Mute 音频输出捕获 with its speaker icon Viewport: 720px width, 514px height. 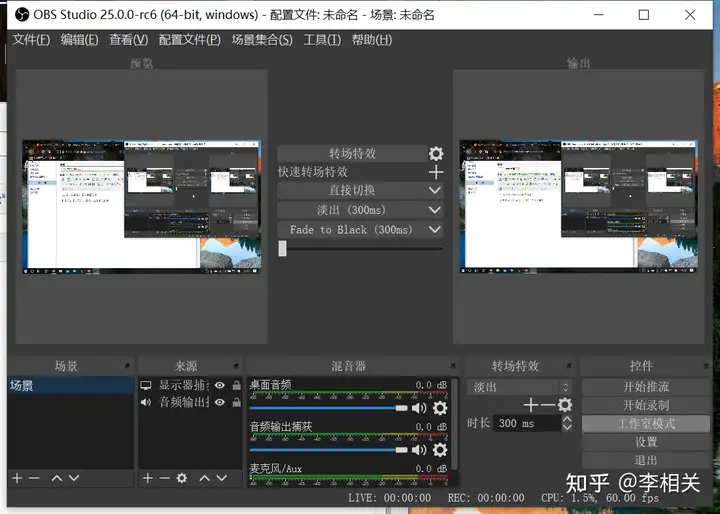point(419,450)
